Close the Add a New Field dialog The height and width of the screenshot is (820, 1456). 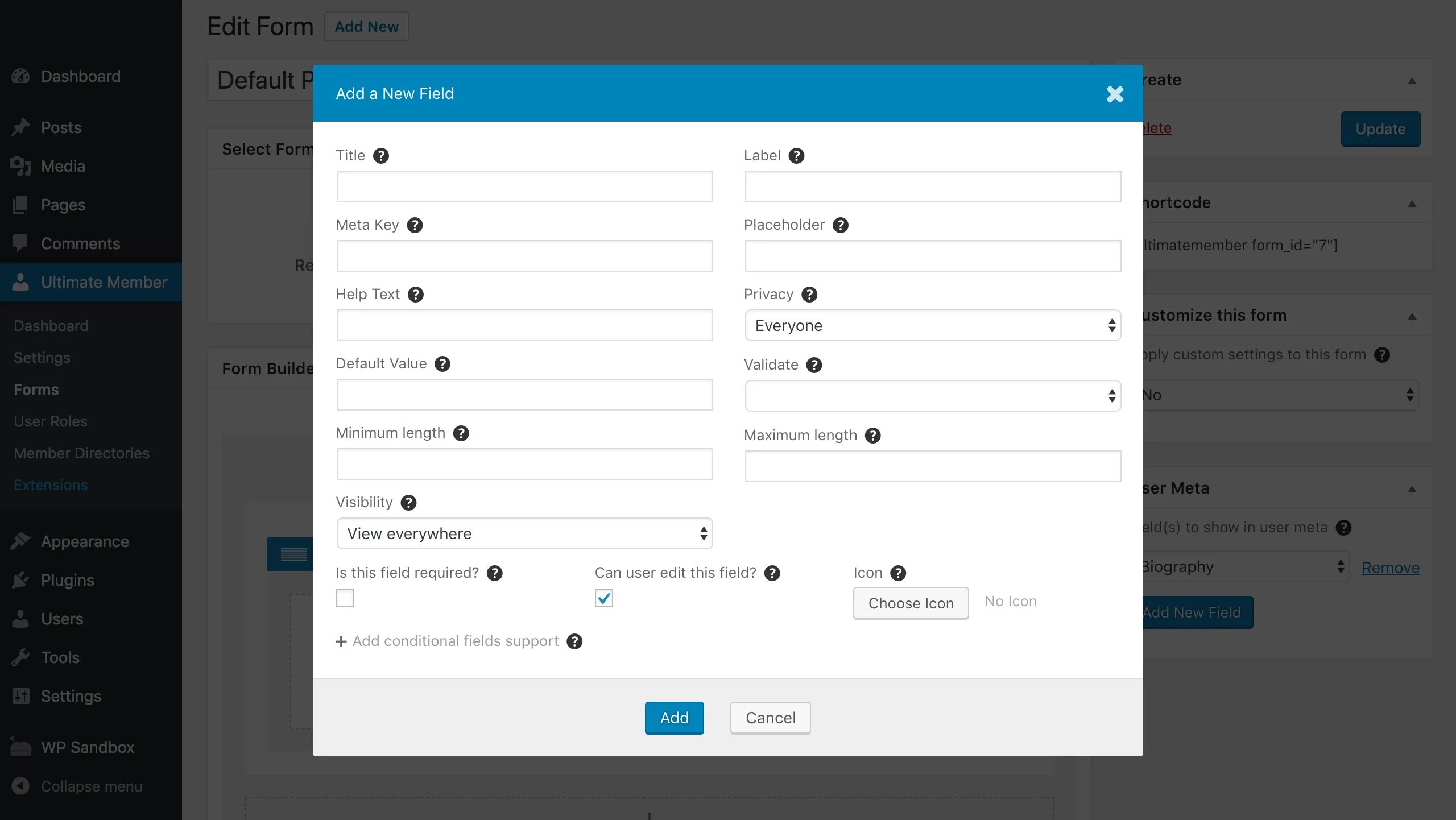(1115, 94)
